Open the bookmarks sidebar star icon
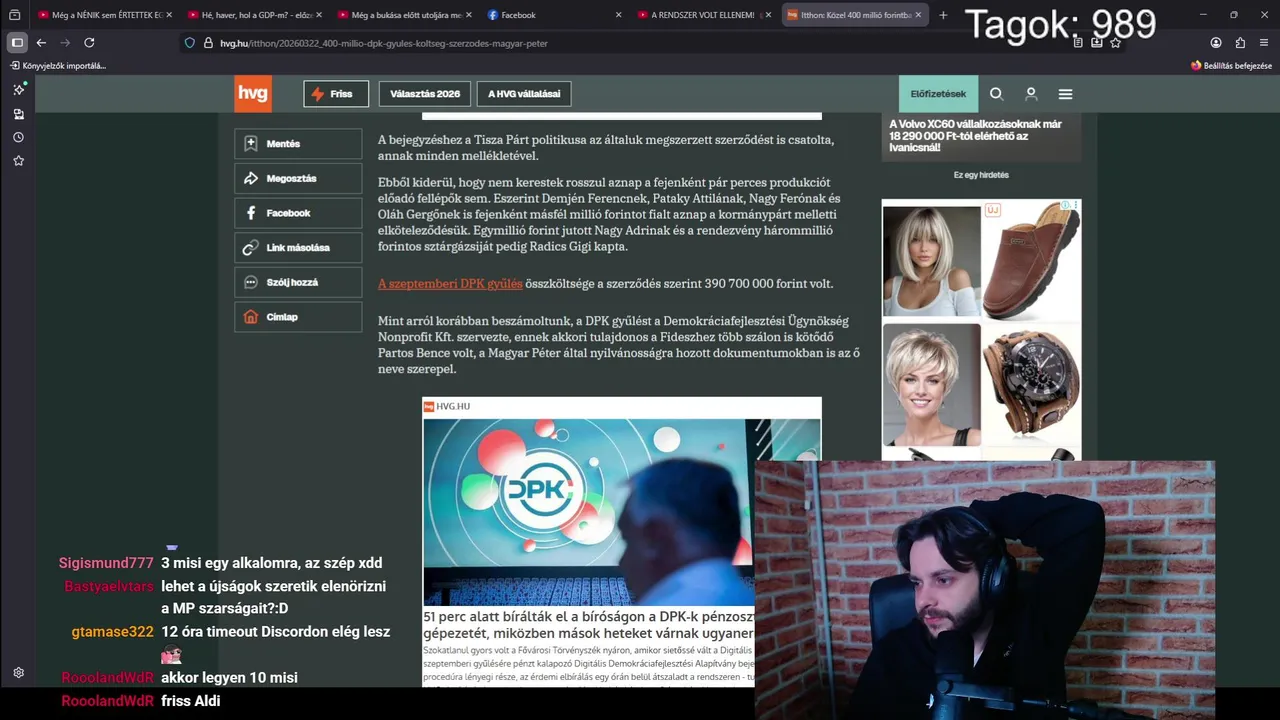Screen dimensions: 1280x720 click(18, 161)
